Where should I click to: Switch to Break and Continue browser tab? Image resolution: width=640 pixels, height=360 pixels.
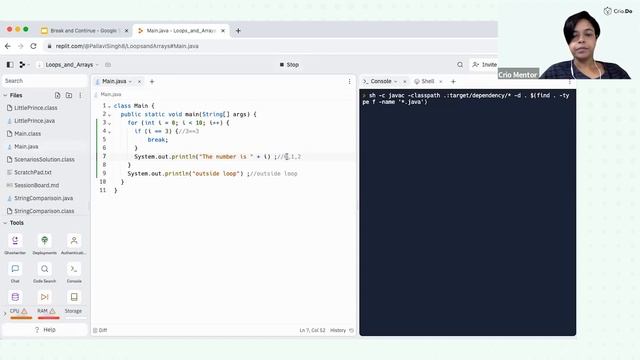(x=85, y=31)
